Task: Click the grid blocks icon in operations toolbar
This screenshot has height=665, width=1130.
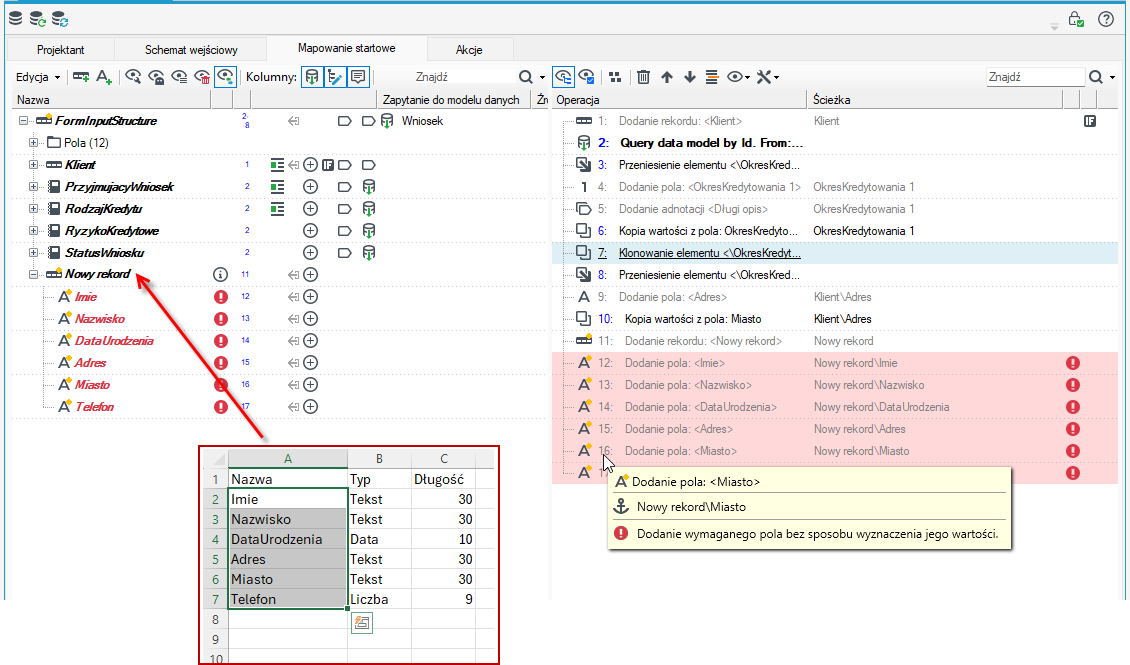Action: click(x=615, y=77)
